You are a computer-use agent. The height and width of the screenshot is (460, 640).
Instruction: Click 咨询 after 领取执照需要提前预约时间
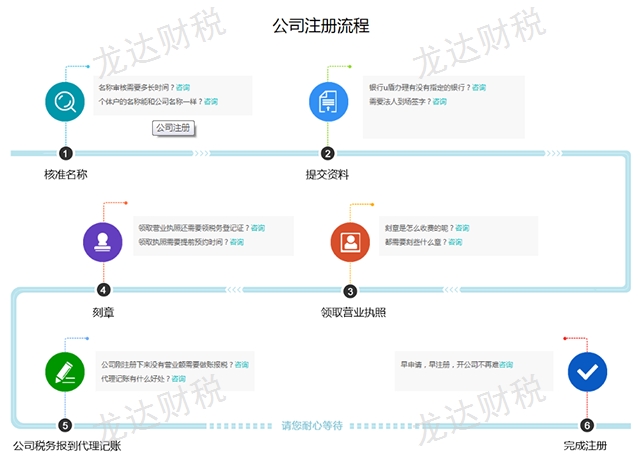[x=237, y=242]
